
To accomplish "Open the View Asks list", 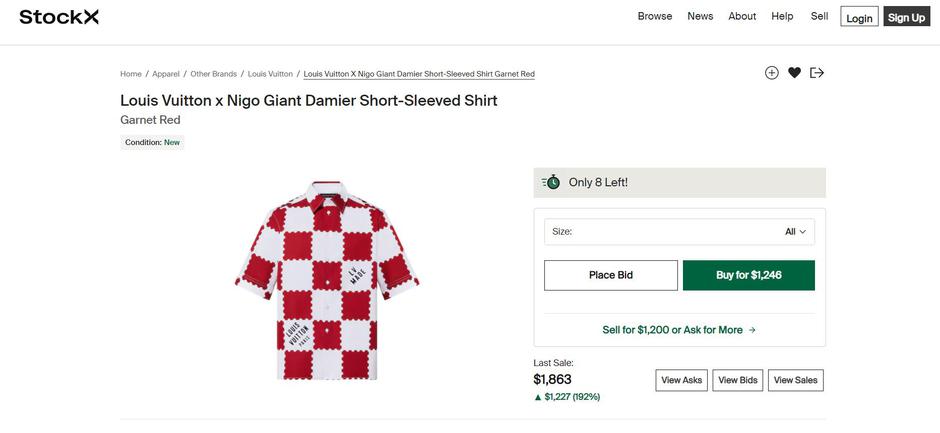I will pos(682,380).
